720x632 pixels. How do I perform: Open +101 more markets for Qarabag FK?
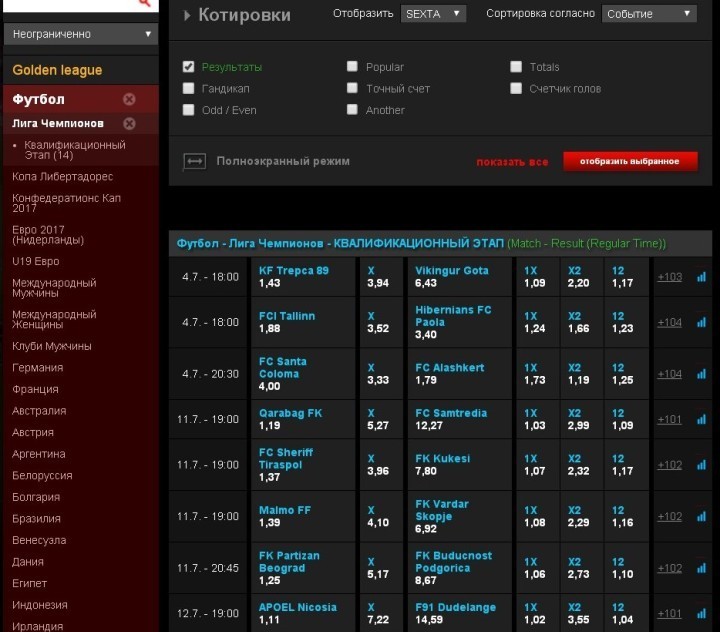point(669,419)
